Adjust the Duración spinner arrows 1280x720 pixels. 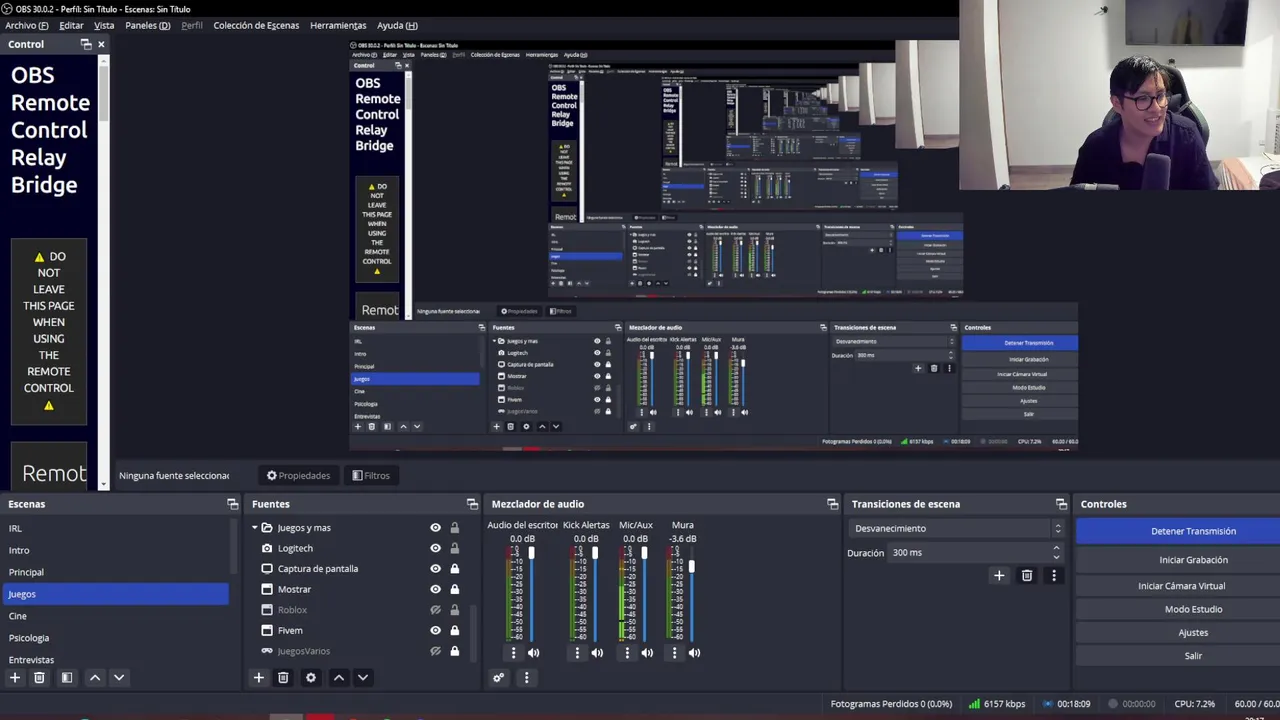pos(1056,552)
